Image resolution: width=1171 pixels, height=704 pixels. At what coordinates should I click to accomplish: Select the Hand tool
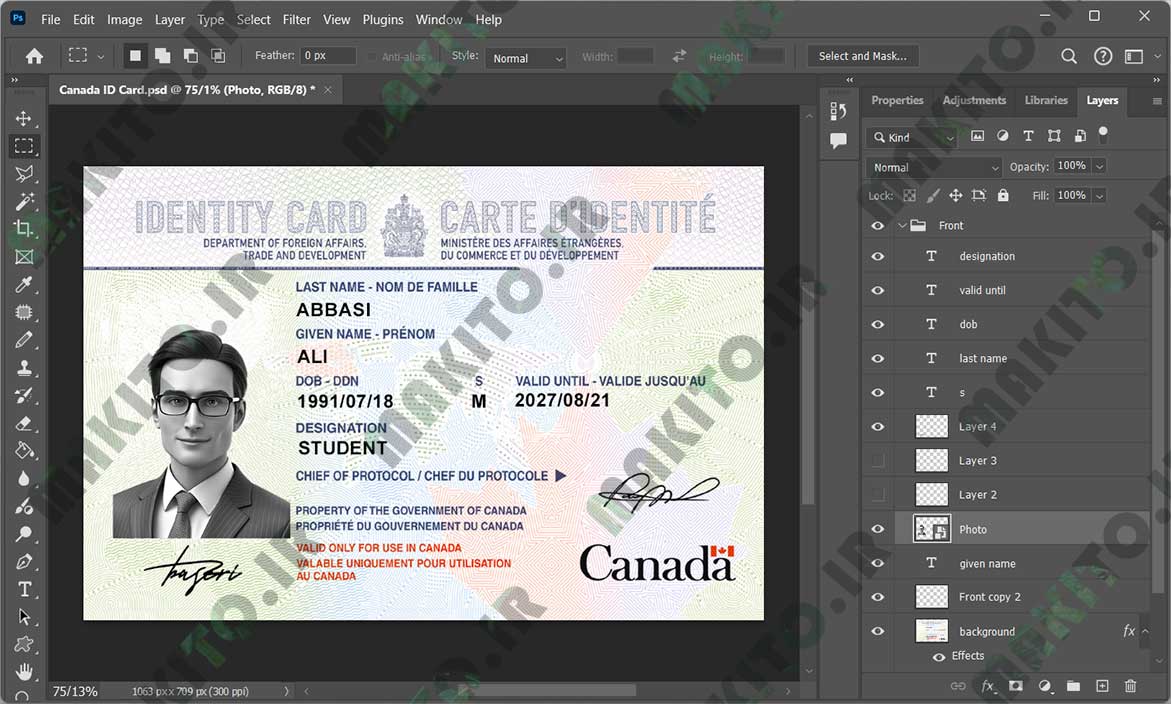pyautogui.click(x=24, y=672)
